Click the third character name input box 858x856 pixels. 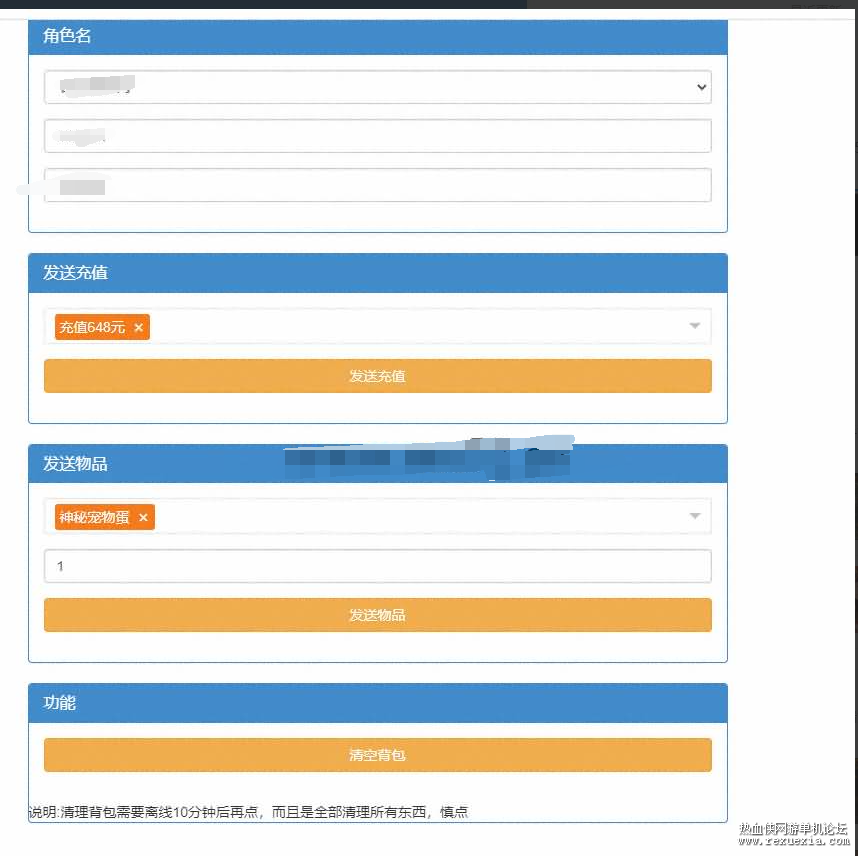coord(377,185)
